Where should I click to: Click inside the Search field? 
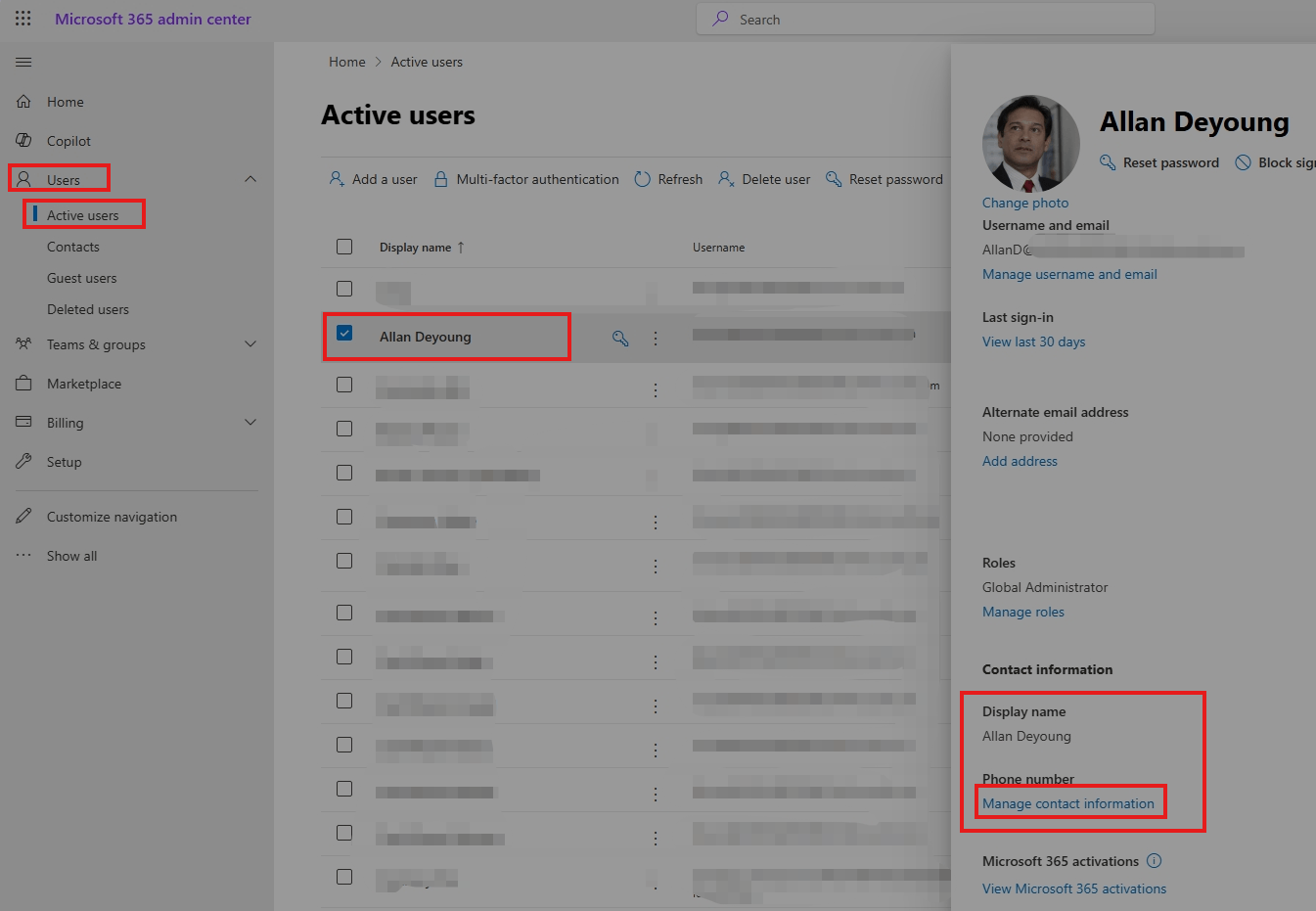925,19
